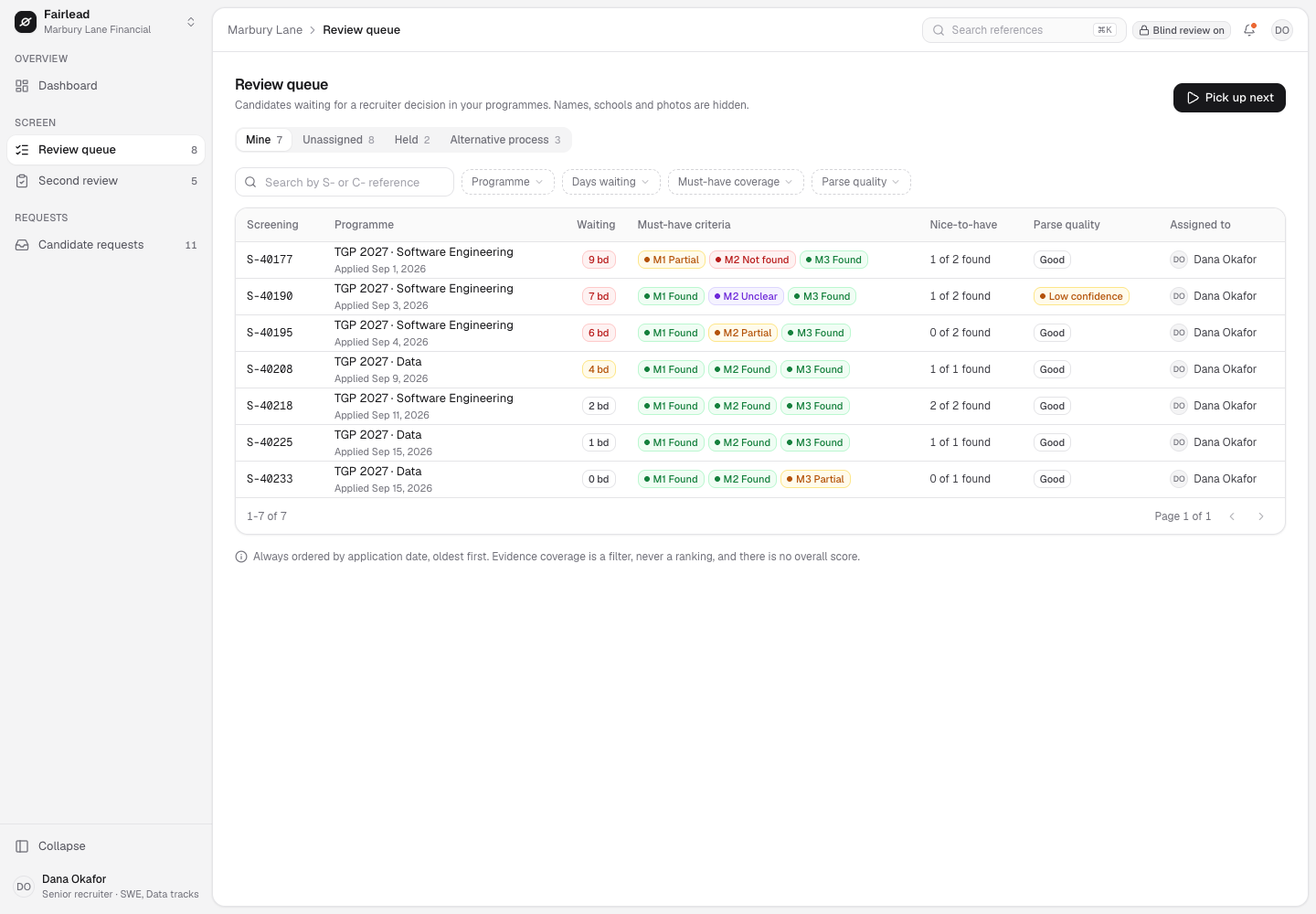This screenshot has width=1316, height=914.
Task: Go to next page arrow
Action: 1261,516
